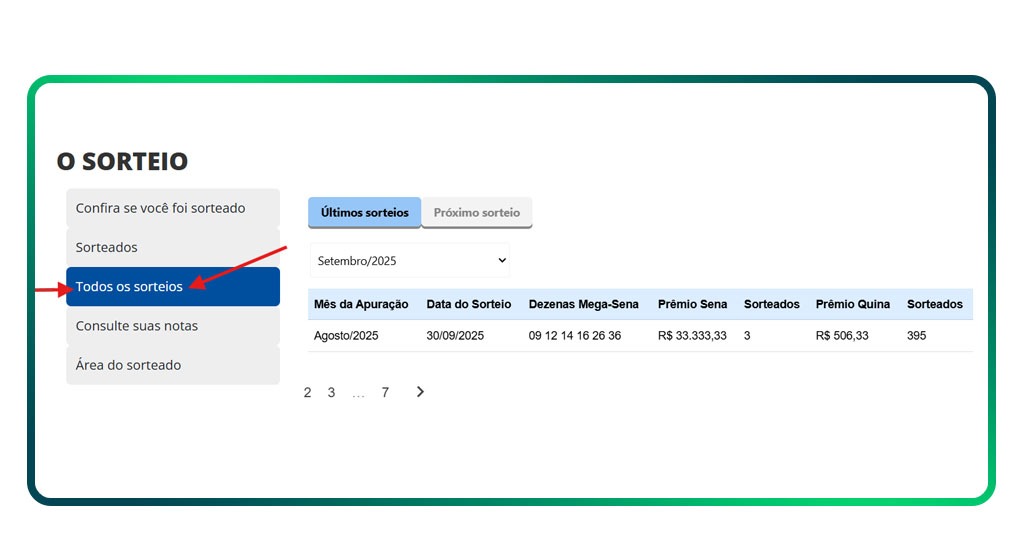Screen dimensions: 1024x536
Task: Go to next page using chevron arrow
Action: tap(420, 392)
